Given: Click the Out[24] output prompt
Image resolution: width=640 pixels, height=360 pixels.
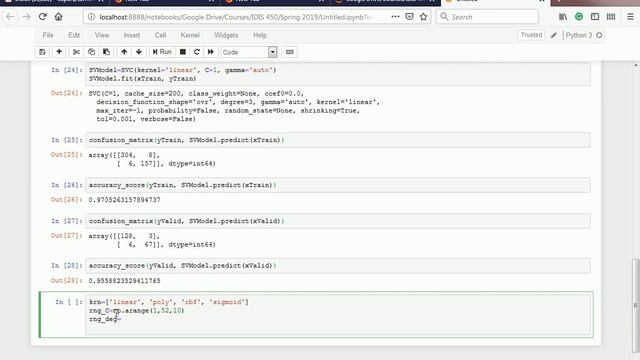Looking at the screenshot, I should [x=66, y=93].
